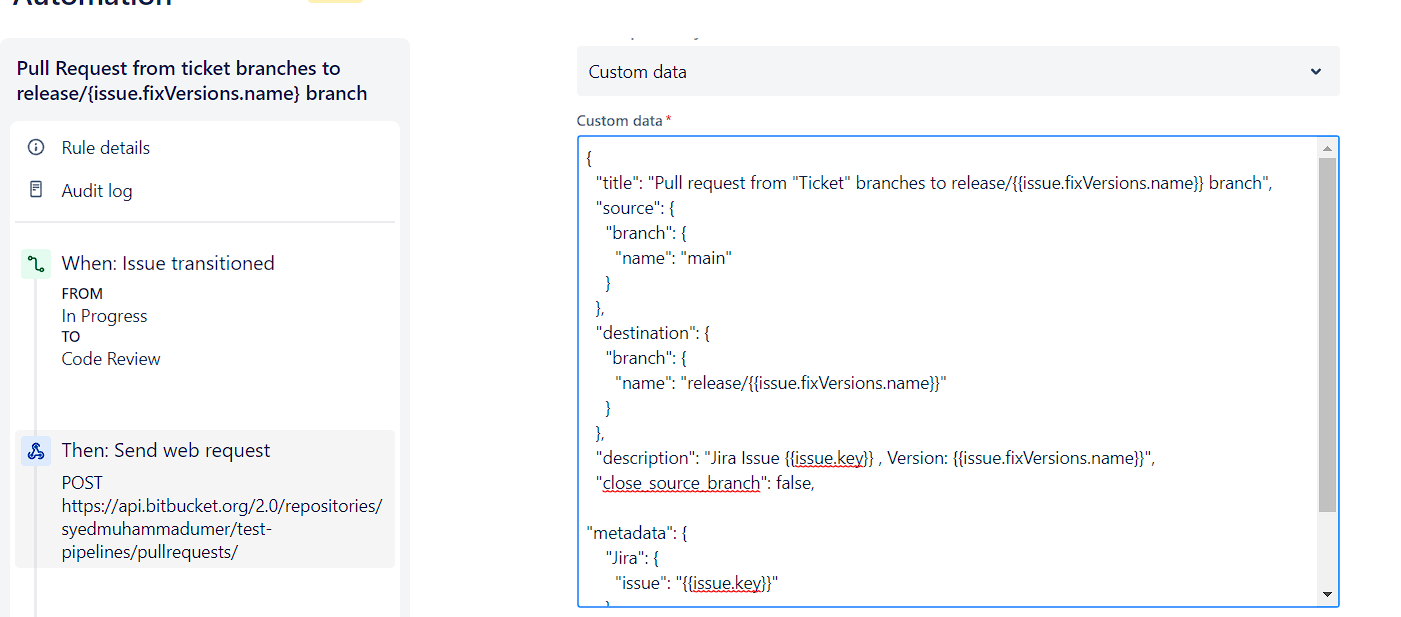Viewport: 1401px width, 617px height.
Task: Click the 'Code Review' status text
Action: [x=111, y=359]
